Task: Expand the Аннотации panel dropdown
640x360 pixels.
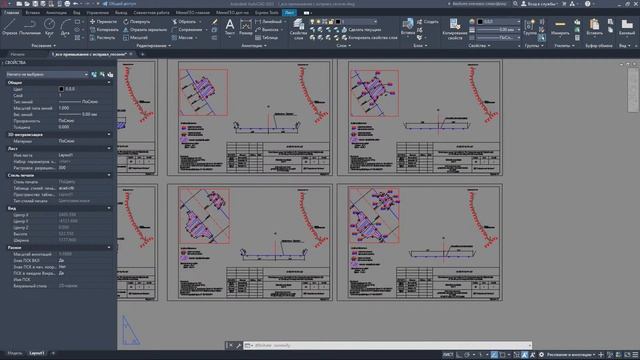Action: click(253, 46)
